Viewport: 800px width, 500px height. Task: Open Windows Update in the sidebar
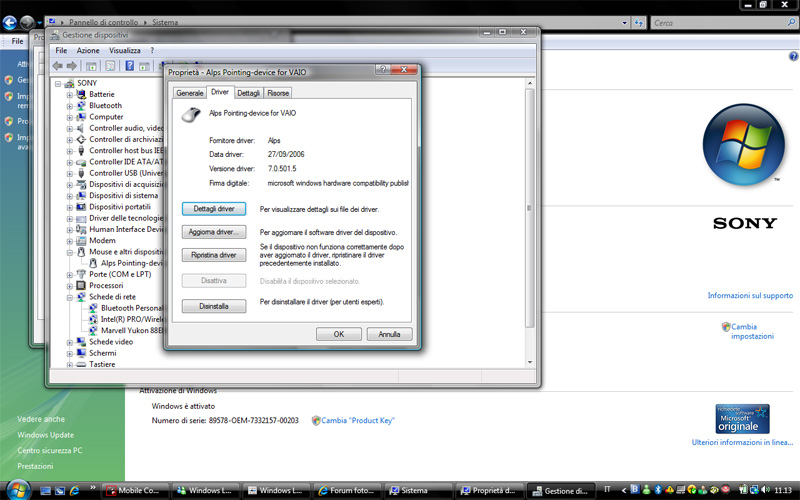(45, 435)
